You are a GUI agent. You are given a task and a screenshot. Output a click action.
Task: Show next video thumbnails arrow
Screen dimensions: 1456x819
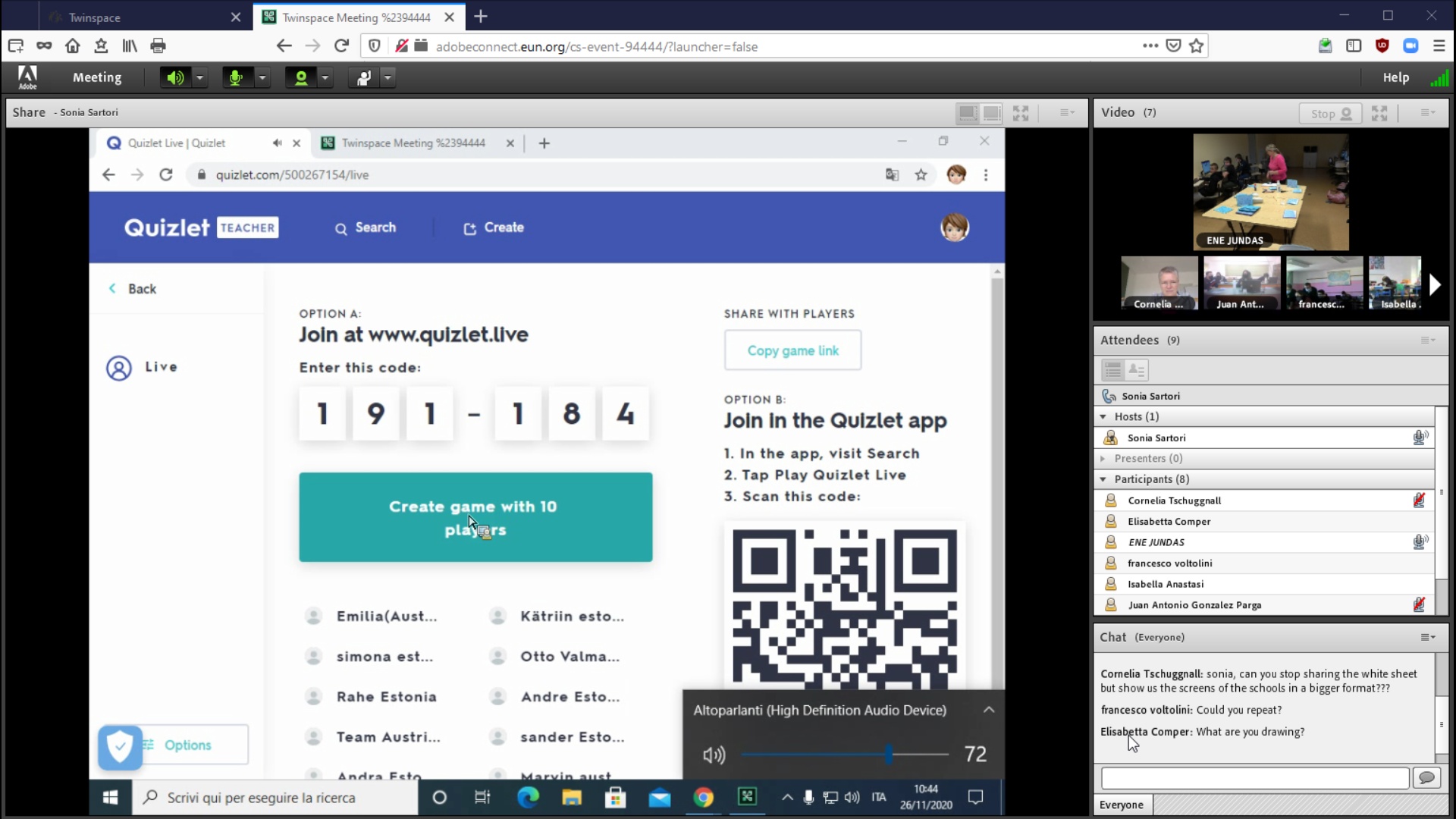click(1434, 284)
